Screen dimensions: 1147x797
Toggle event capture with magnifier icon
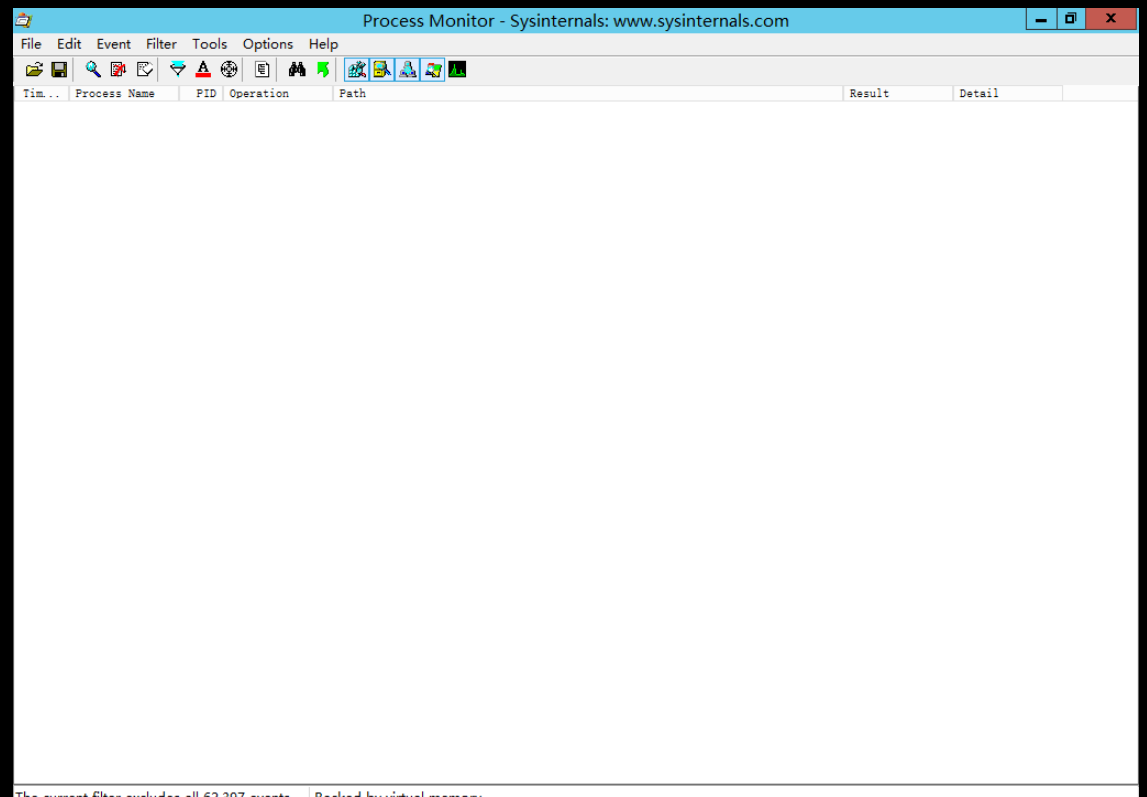(x=93, y=69)
